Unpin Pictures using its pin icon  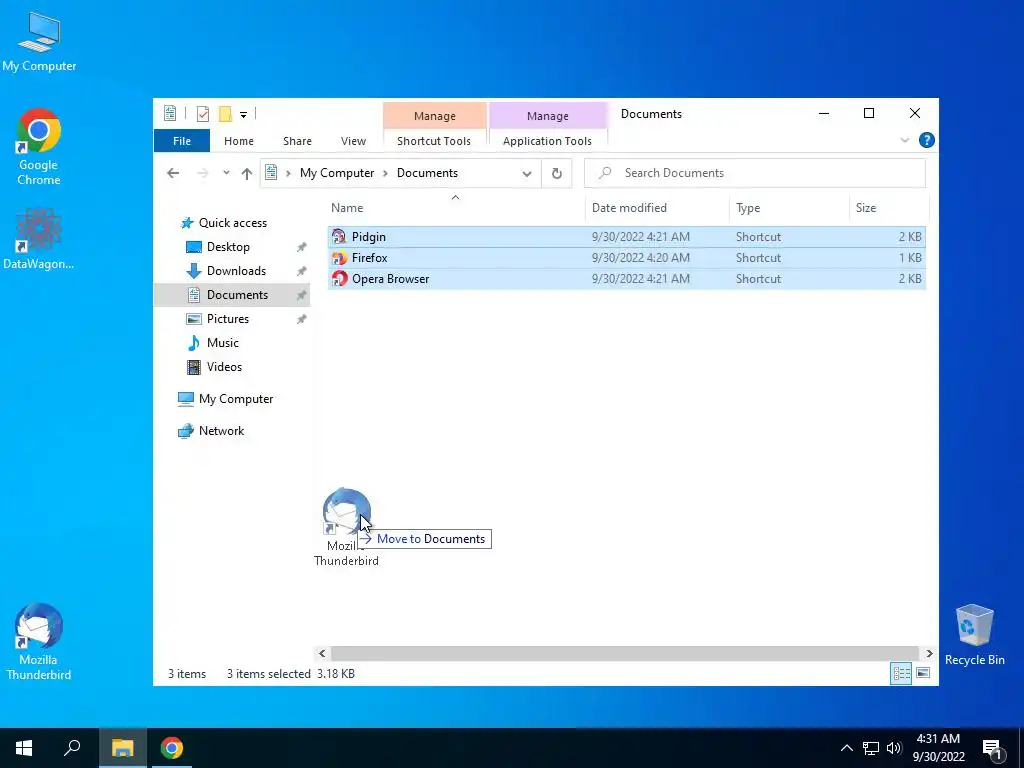(301, 319)
